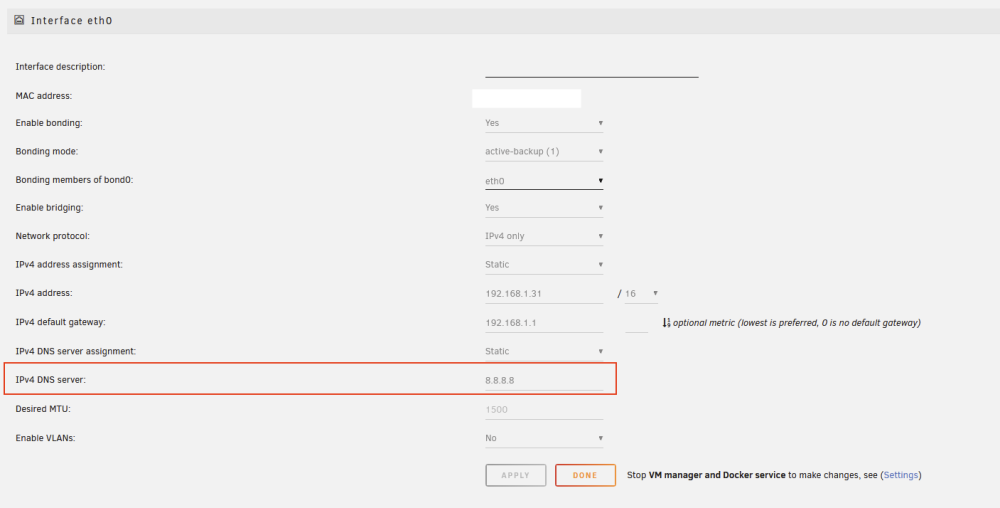Click 'Stop VM manager and Docker service' text
Viewport: 1000px width, 508px height.
(x=707, y=475)
